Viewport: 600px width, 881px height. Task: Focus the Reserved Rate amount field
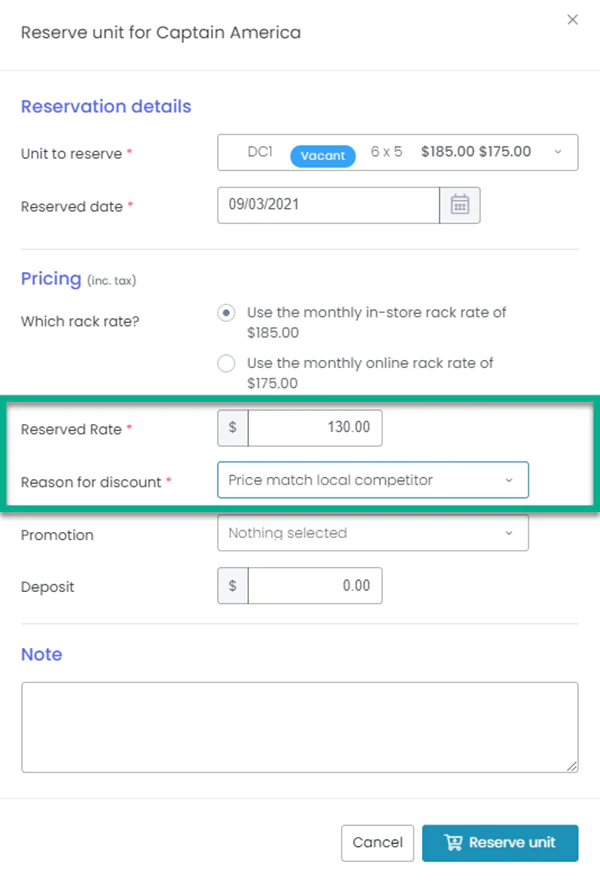click(314, 428)
